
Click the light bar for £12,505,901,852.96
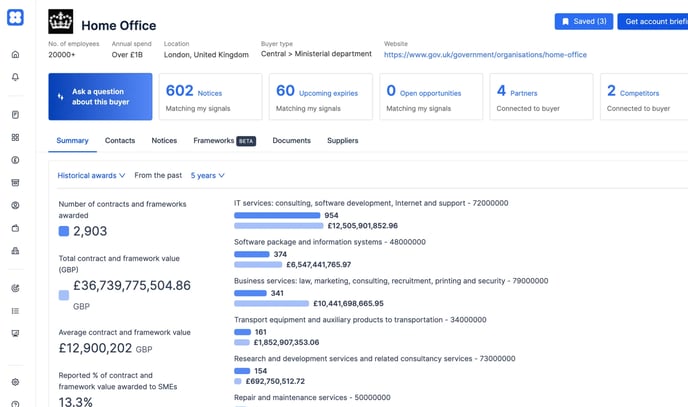[x=279, y=226]
